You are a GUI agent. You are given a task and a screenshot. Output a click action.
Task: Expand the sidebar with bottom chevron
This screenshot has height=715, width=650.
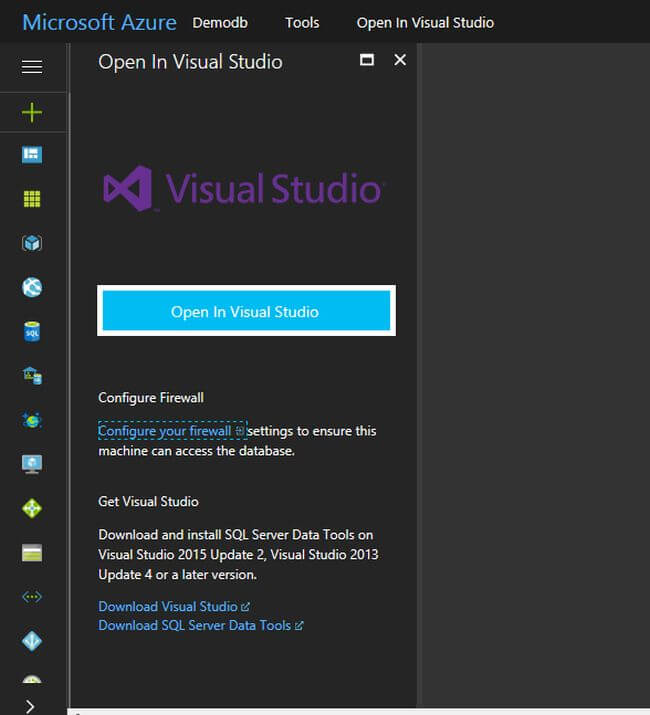pos(30,706)
